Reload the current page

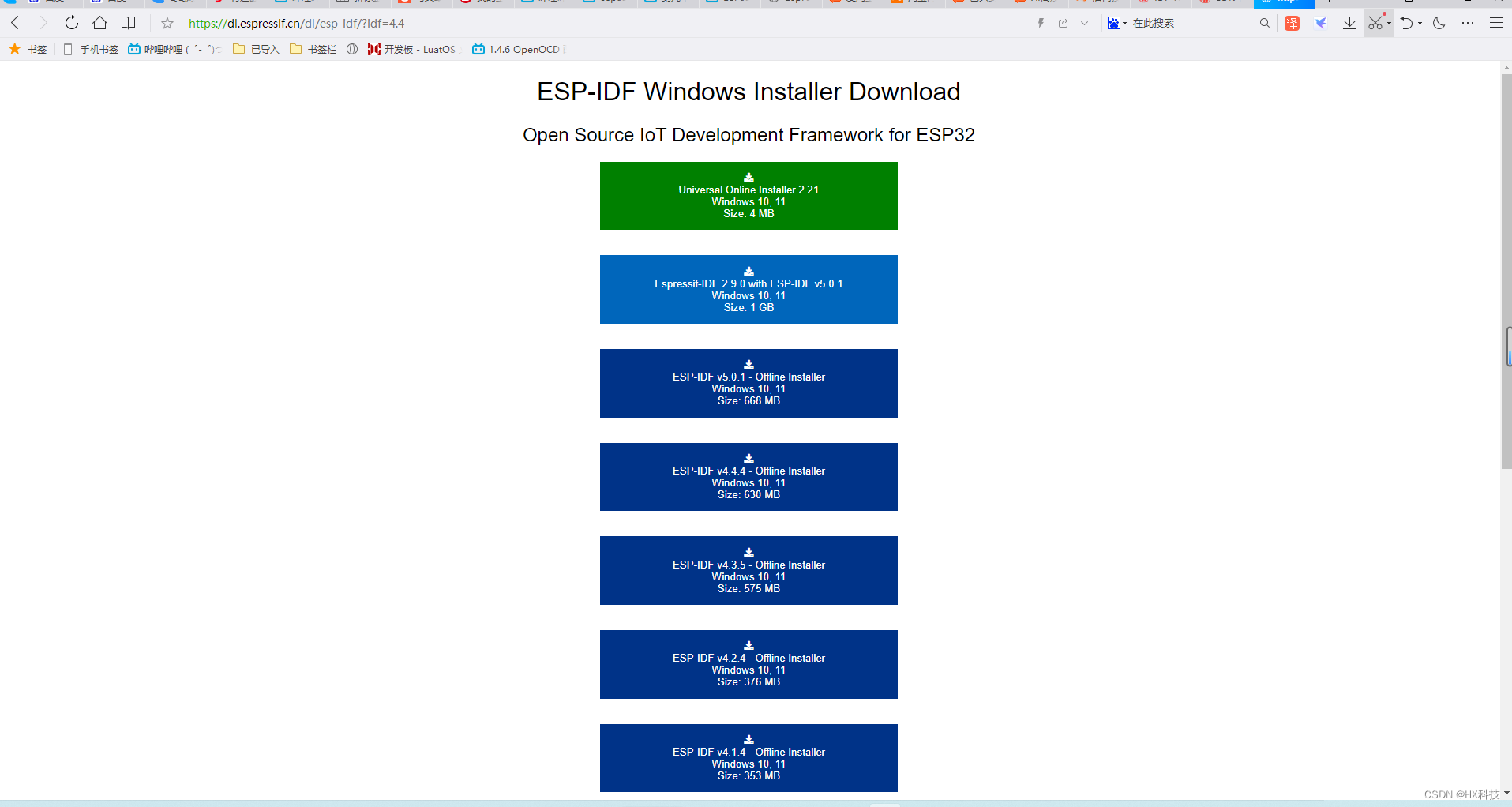[72, 23]
